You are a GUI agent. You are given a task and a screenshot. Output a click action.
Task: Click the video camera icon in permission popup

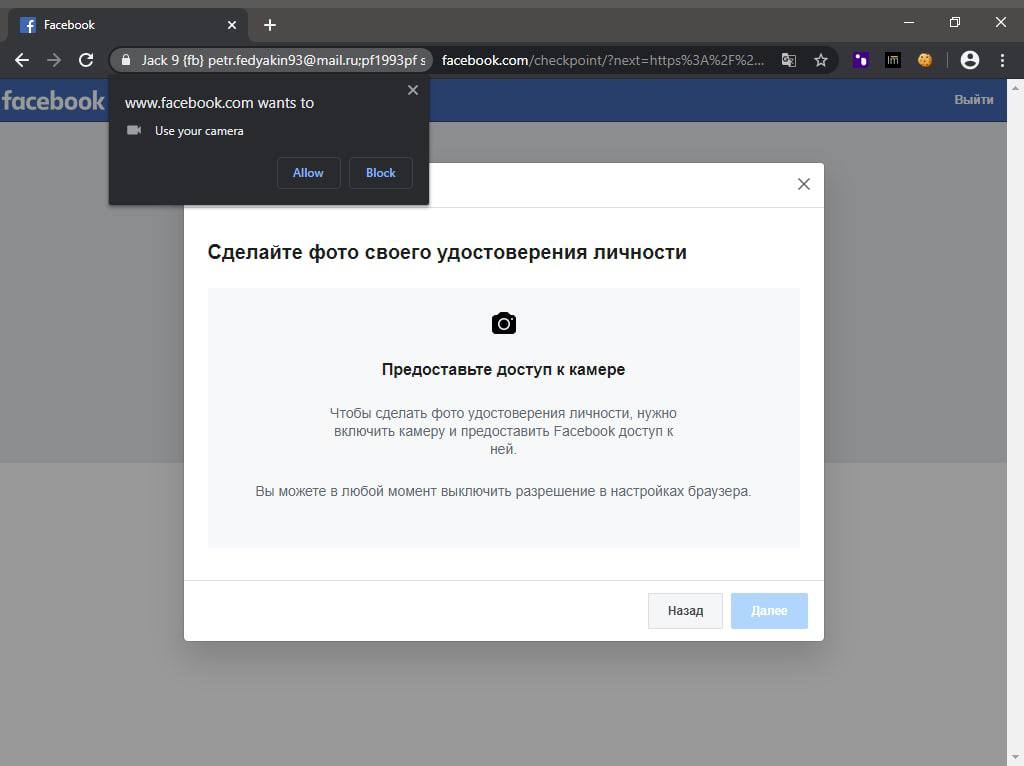coord(134,131)
